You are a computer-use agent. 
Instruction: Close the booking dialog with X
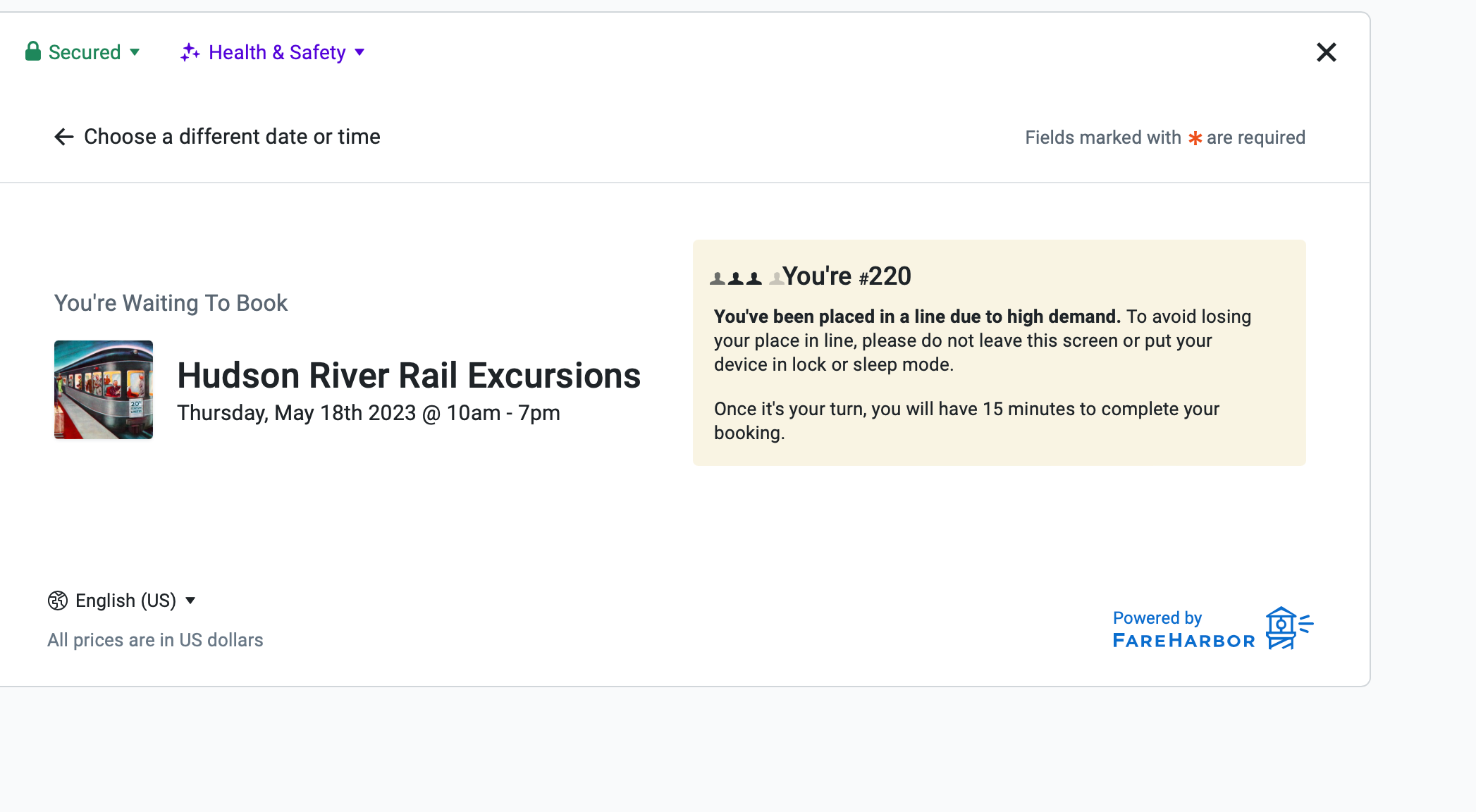(x=1326, y=52)
